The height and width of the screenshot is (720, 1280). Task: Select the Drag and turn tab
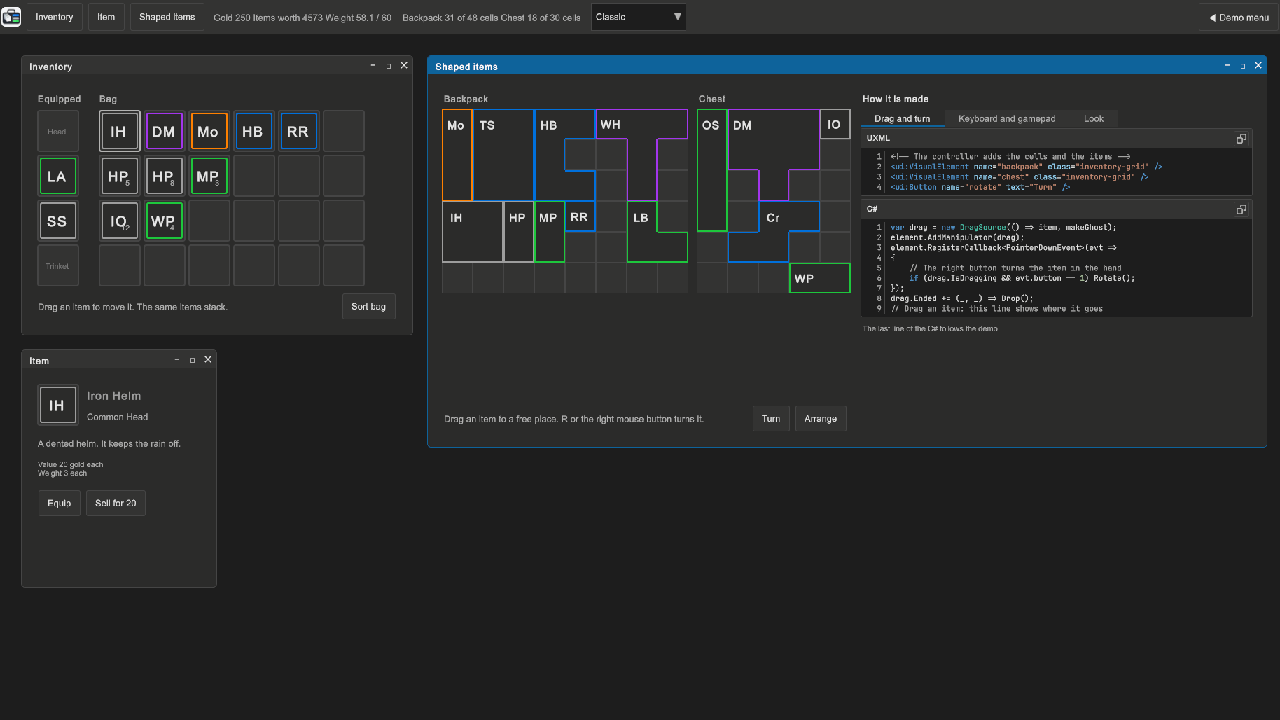pos(902,119)
